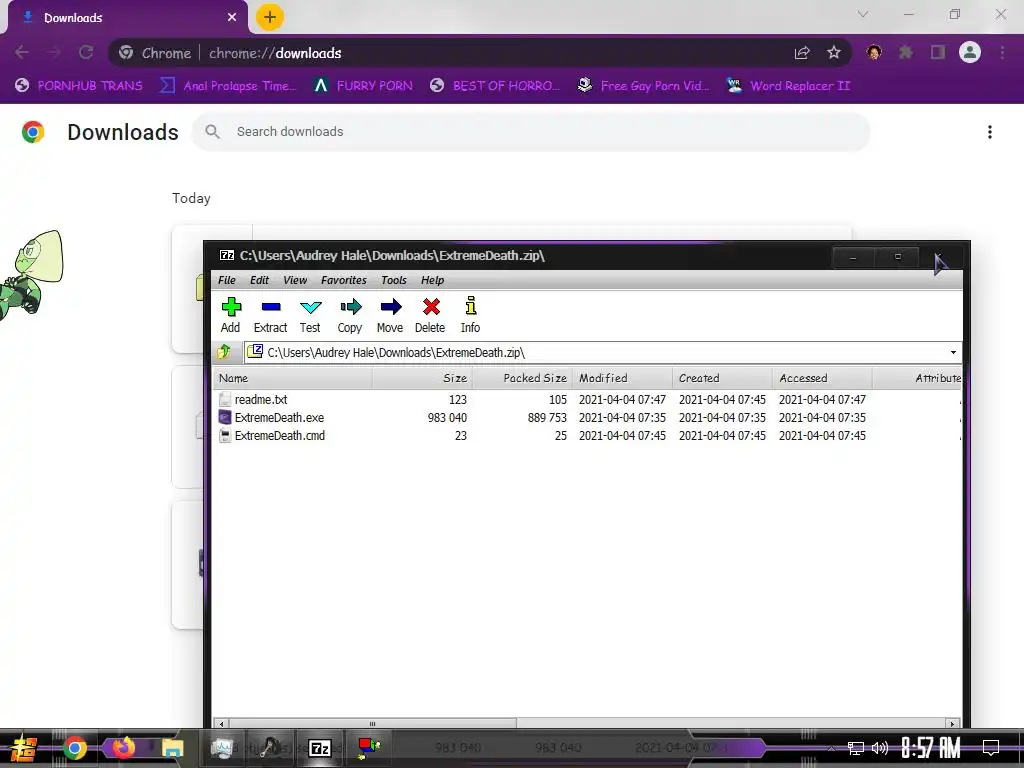Viewport: 1024px width, 768px height.
Task: Open the Edit menu in 7-Zip
Action: pos(259,280)
